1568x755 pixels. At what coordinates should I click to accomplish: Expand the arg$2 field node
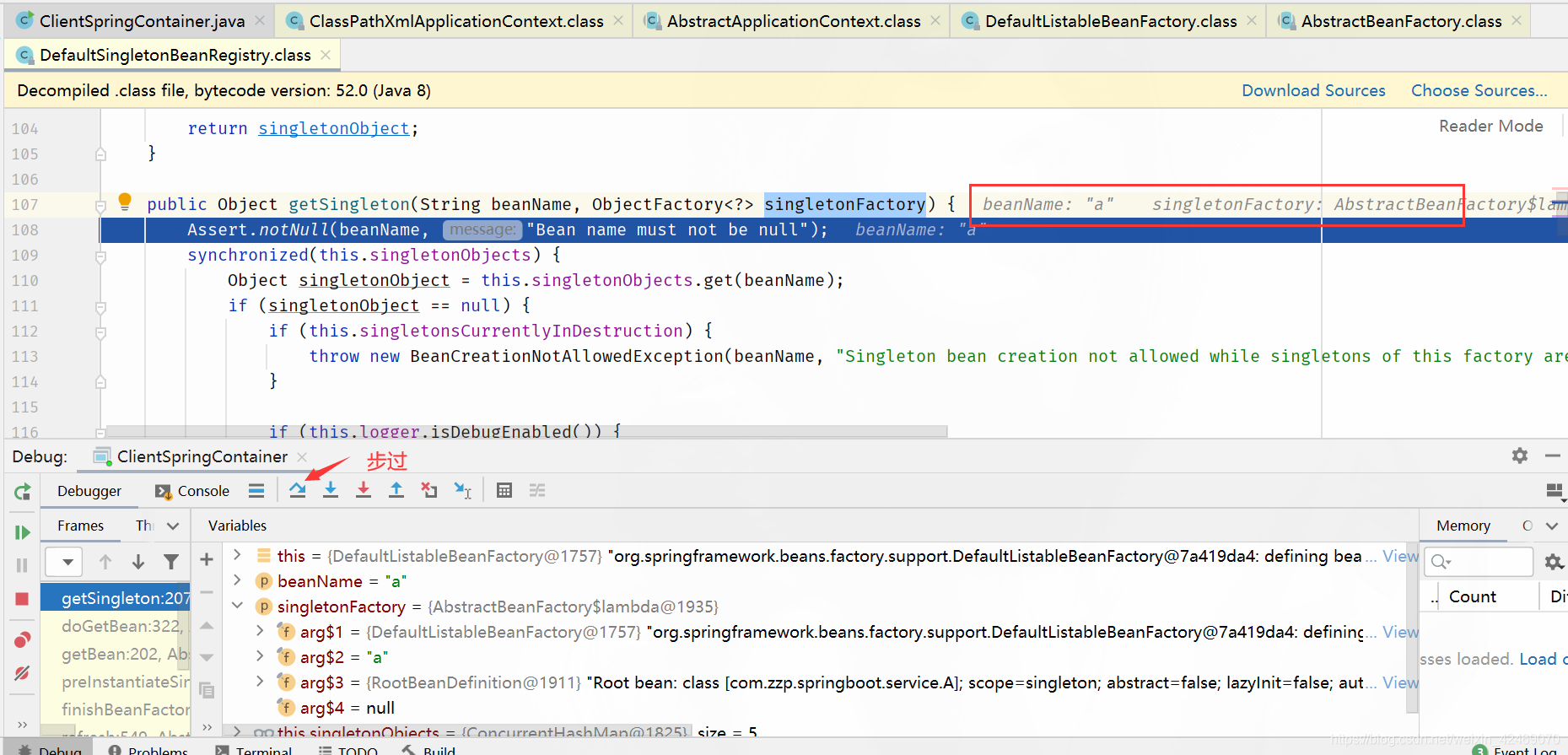[x=260, y=656]
